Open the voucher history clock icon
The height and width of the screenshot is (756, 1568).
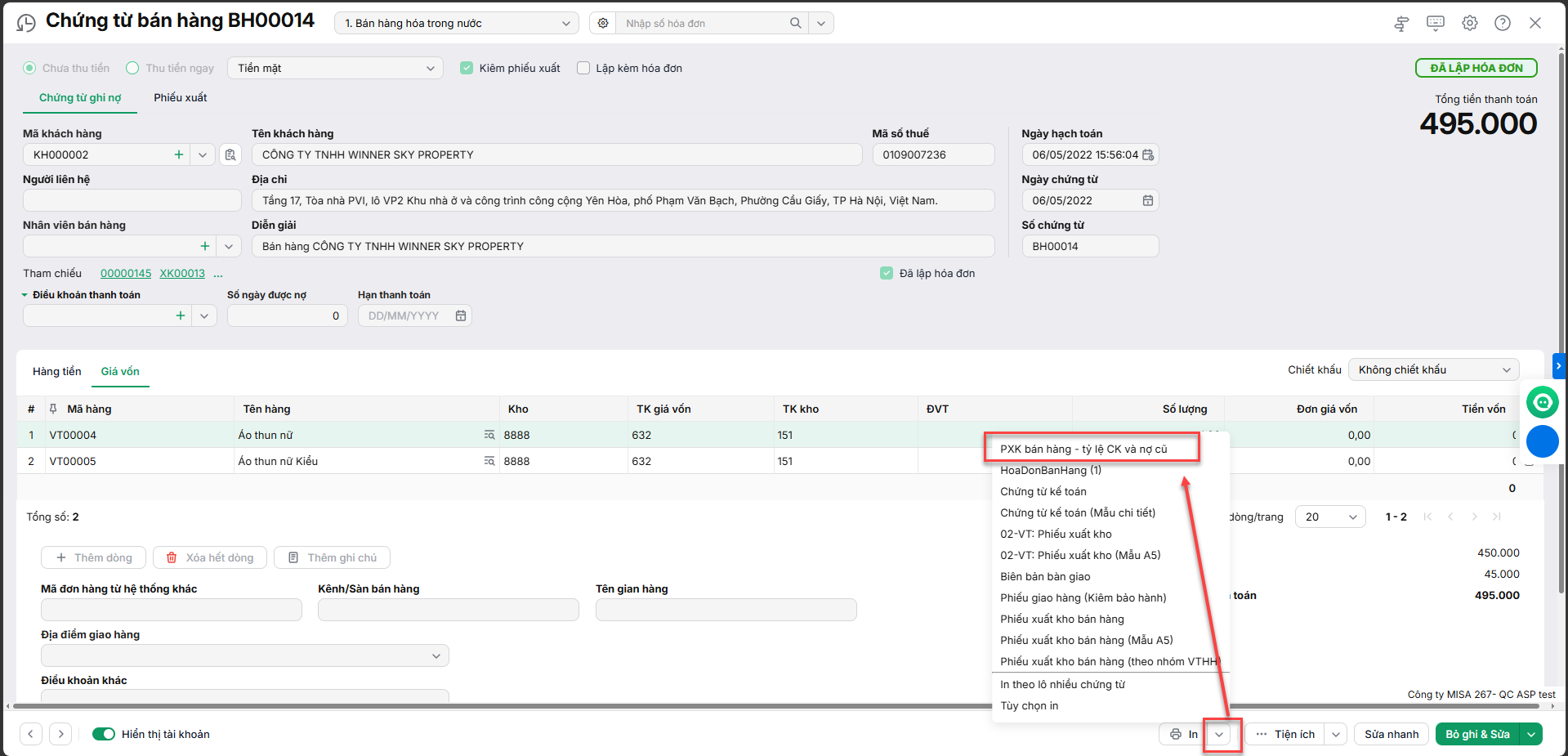[x=26, y=23]
